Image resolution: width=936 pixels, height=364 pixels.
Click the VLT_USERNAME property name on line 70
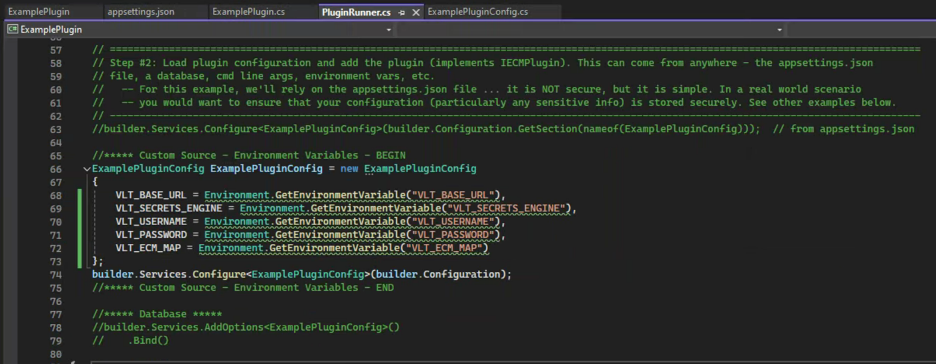pos(151,221)
